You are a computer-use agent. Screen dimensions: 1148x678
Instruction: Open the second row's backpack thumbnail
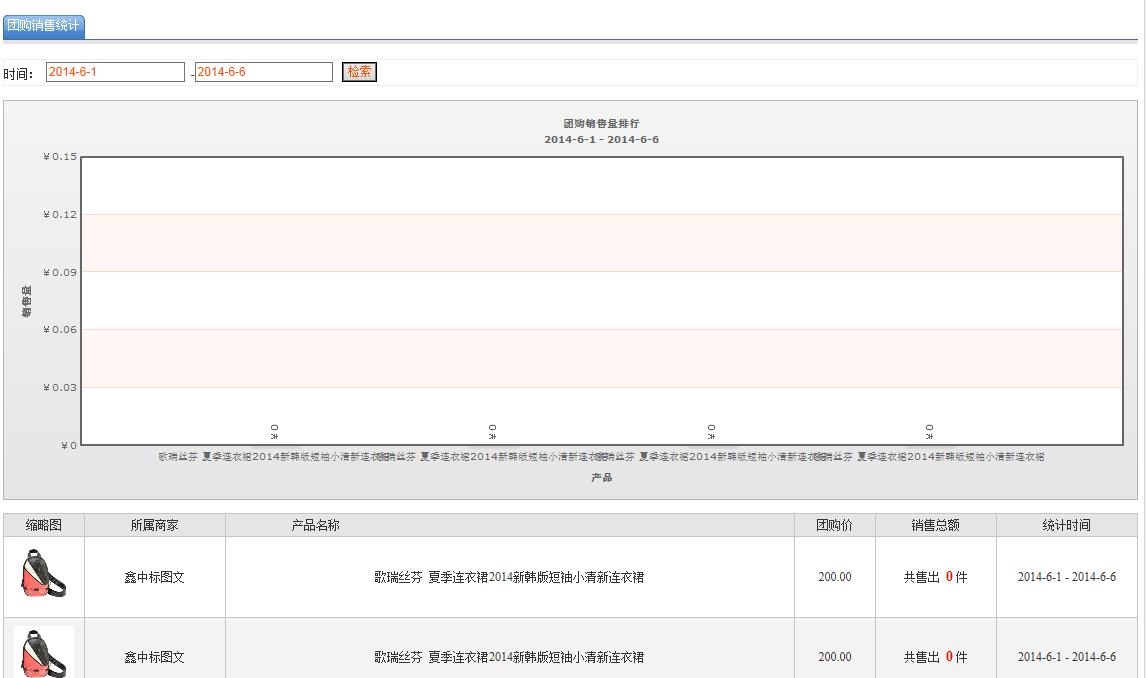pos(44,653)
